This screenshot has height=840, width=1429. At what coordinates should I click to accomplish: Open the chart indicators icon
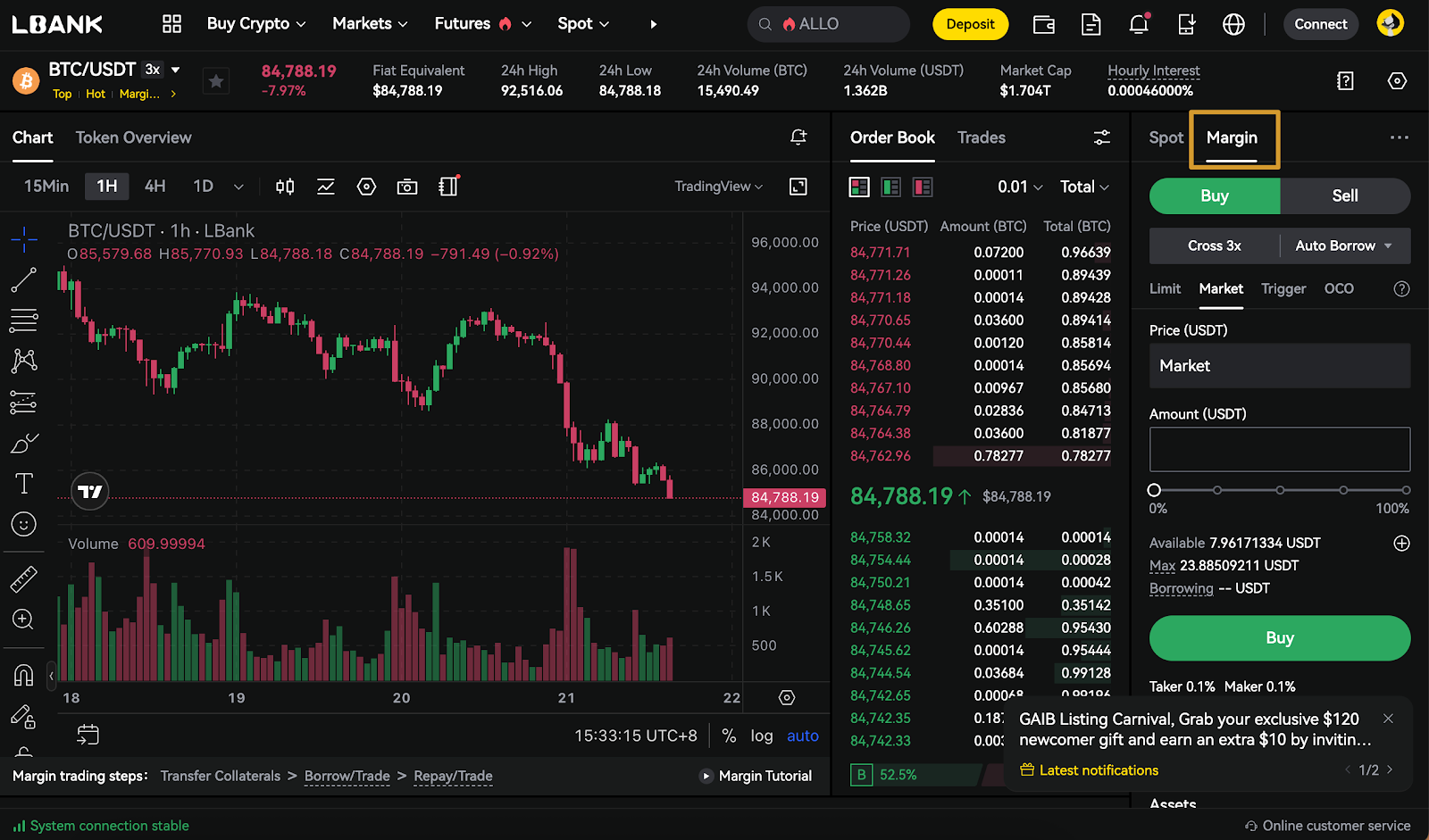pyautogui.click(x=326, y=187)
